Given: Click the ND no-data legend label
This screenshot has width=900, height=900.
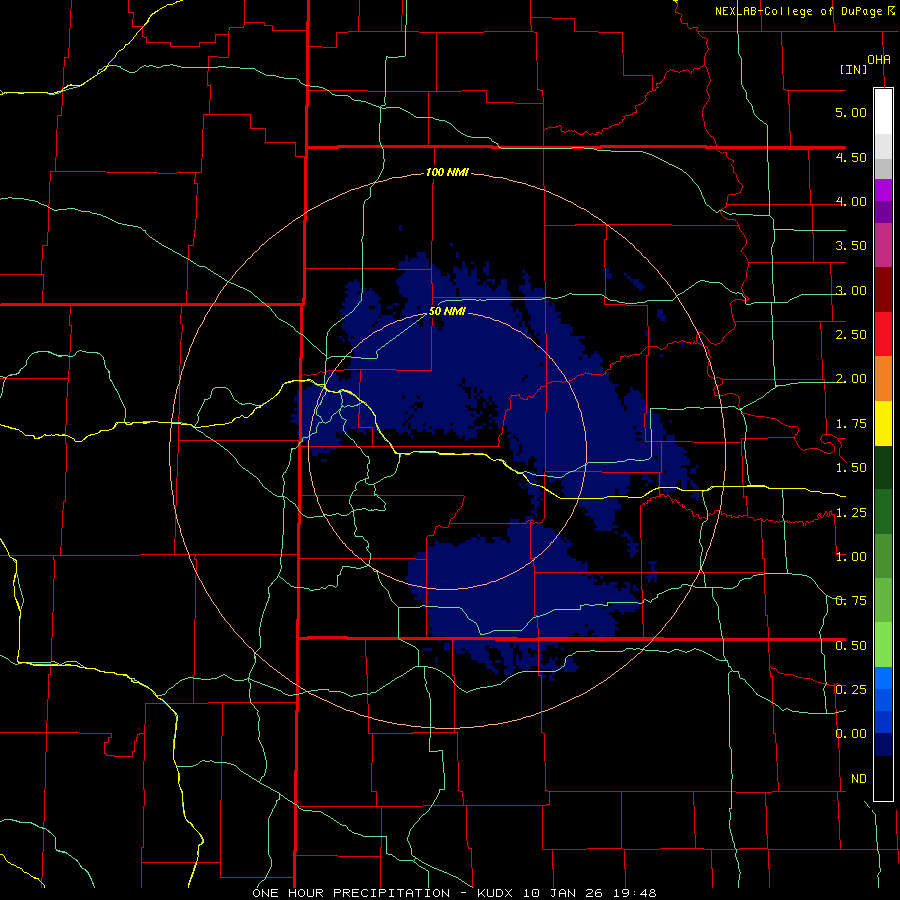Looking at the screenshot, I should coord(859,779).
